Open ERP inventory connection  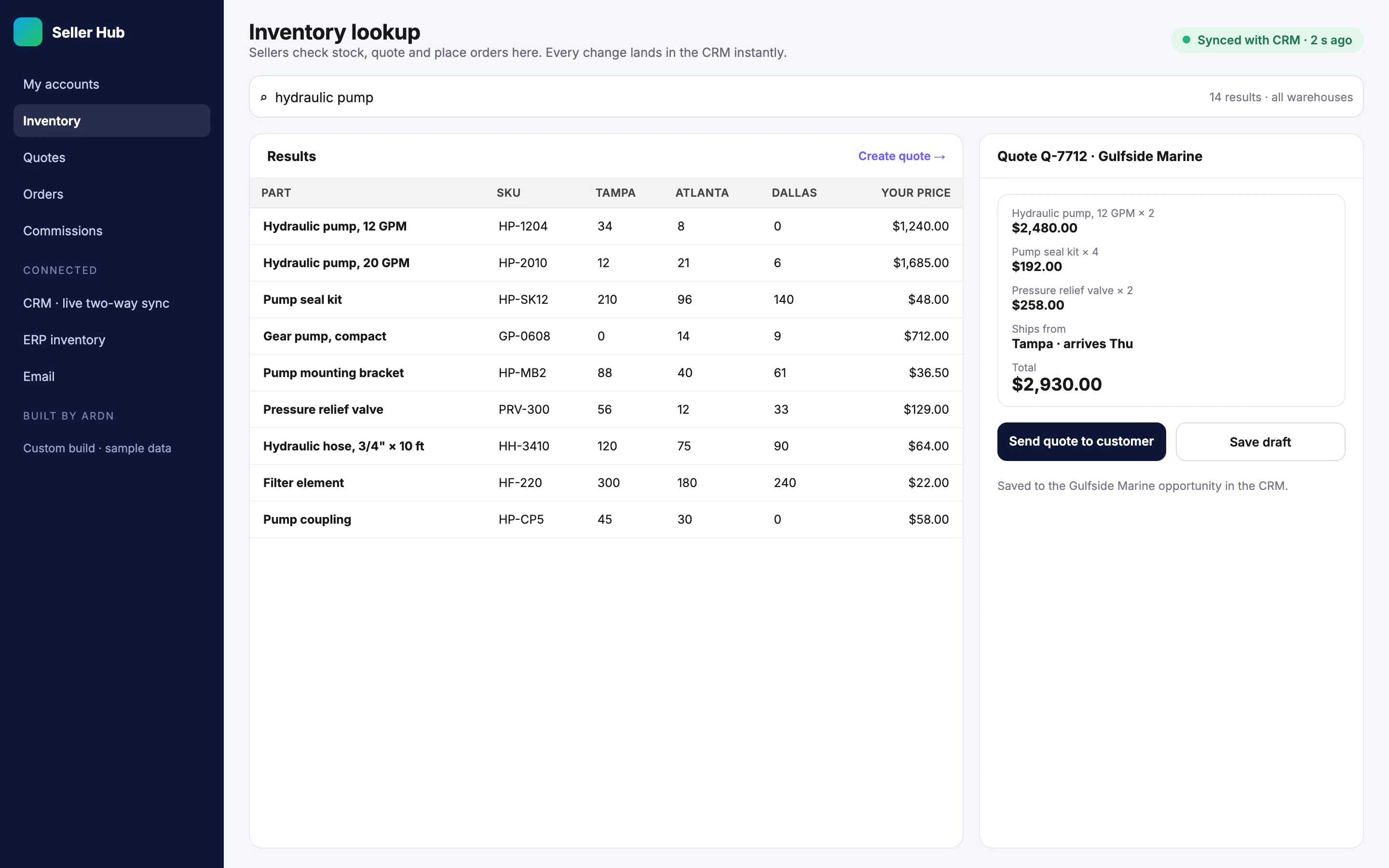point(112,340)
